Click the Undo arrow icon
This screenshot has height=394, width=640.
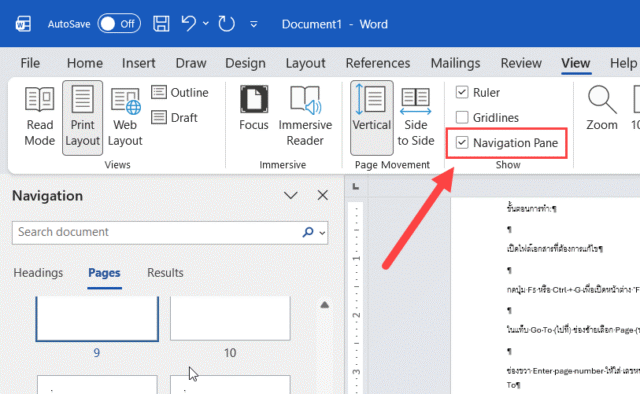pyautogui.click(x=189, y=24)
